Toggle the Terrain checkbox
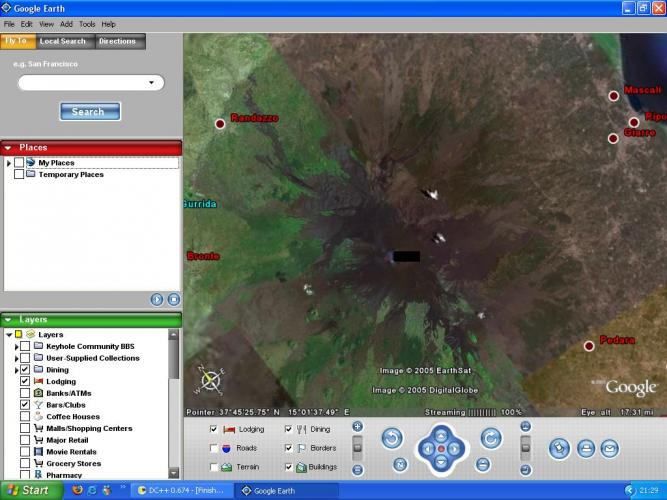The width and height of the screenshot is (667, 500). (215, 467)
